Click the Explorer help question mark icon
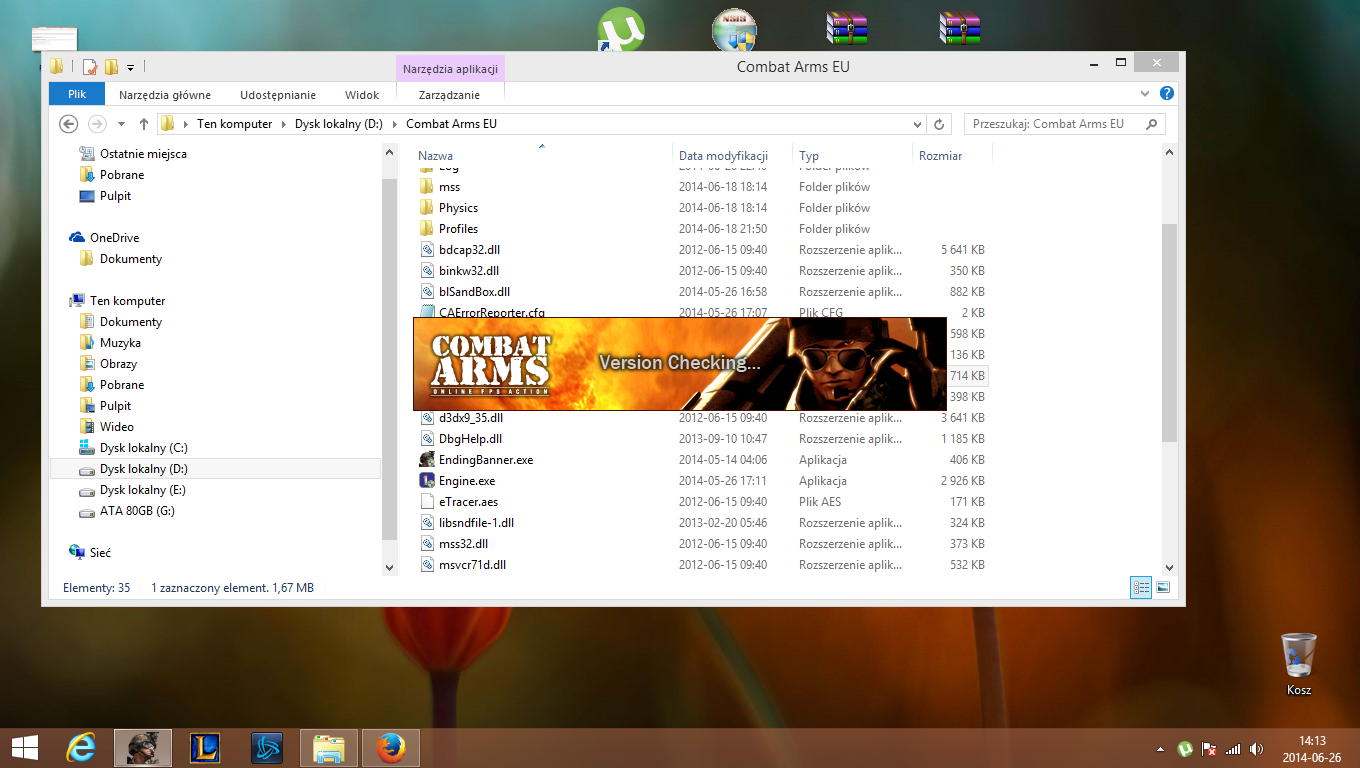Screen dimensions: 1360x768 [x=1166, y=93]
